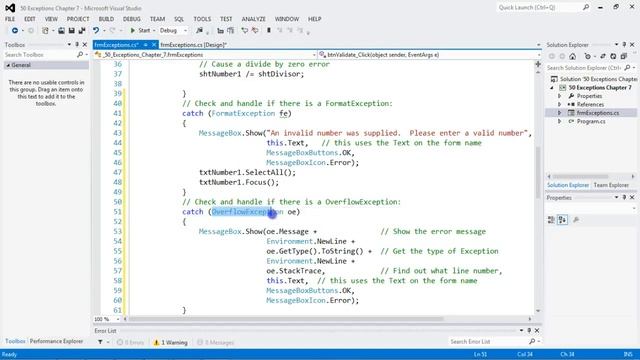Image resolution: width=640 pixels, height=360 pixels.
Task: Open the VIEW menu
Action: click(x=51, y=19)
